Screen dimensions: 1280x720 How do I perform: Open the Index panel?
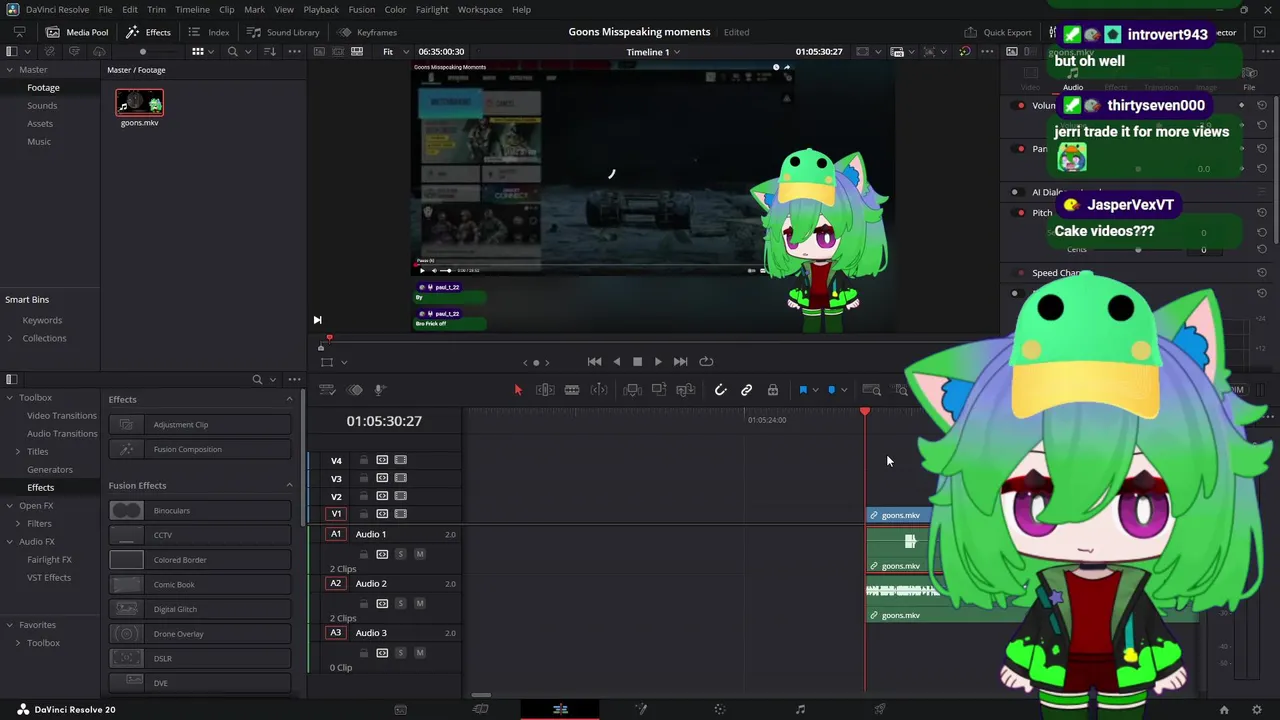209,32
